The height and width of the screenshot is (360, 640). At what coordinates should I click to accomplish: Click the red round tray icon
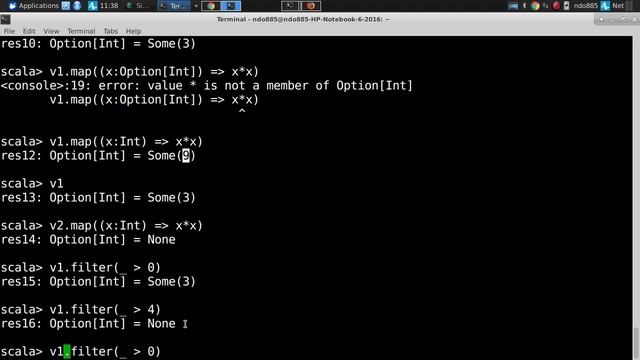coord(556,6)
